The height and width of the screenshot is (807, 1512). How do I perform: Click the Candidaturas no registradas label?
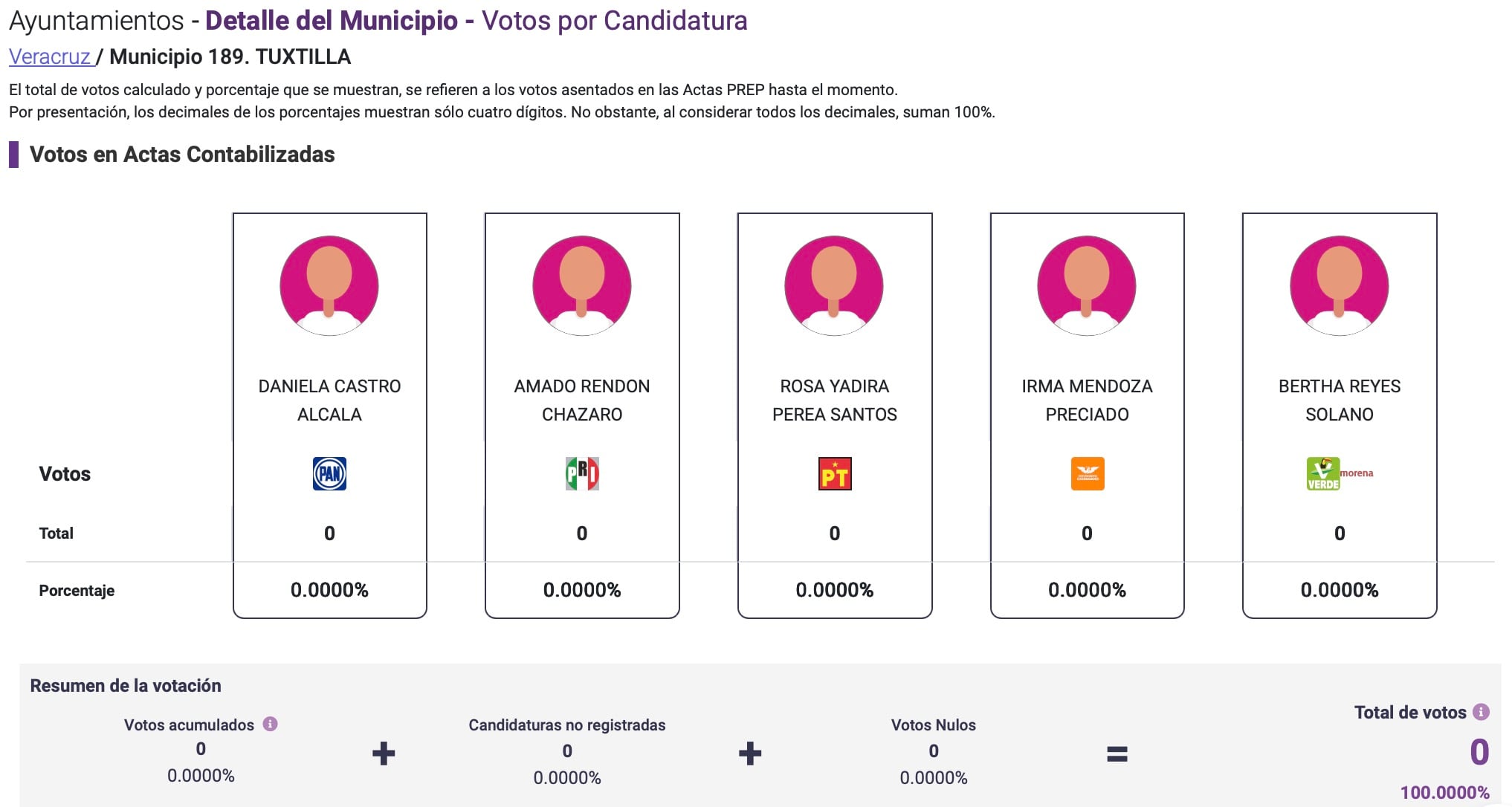pyautogui.click(x=567, y=725)
